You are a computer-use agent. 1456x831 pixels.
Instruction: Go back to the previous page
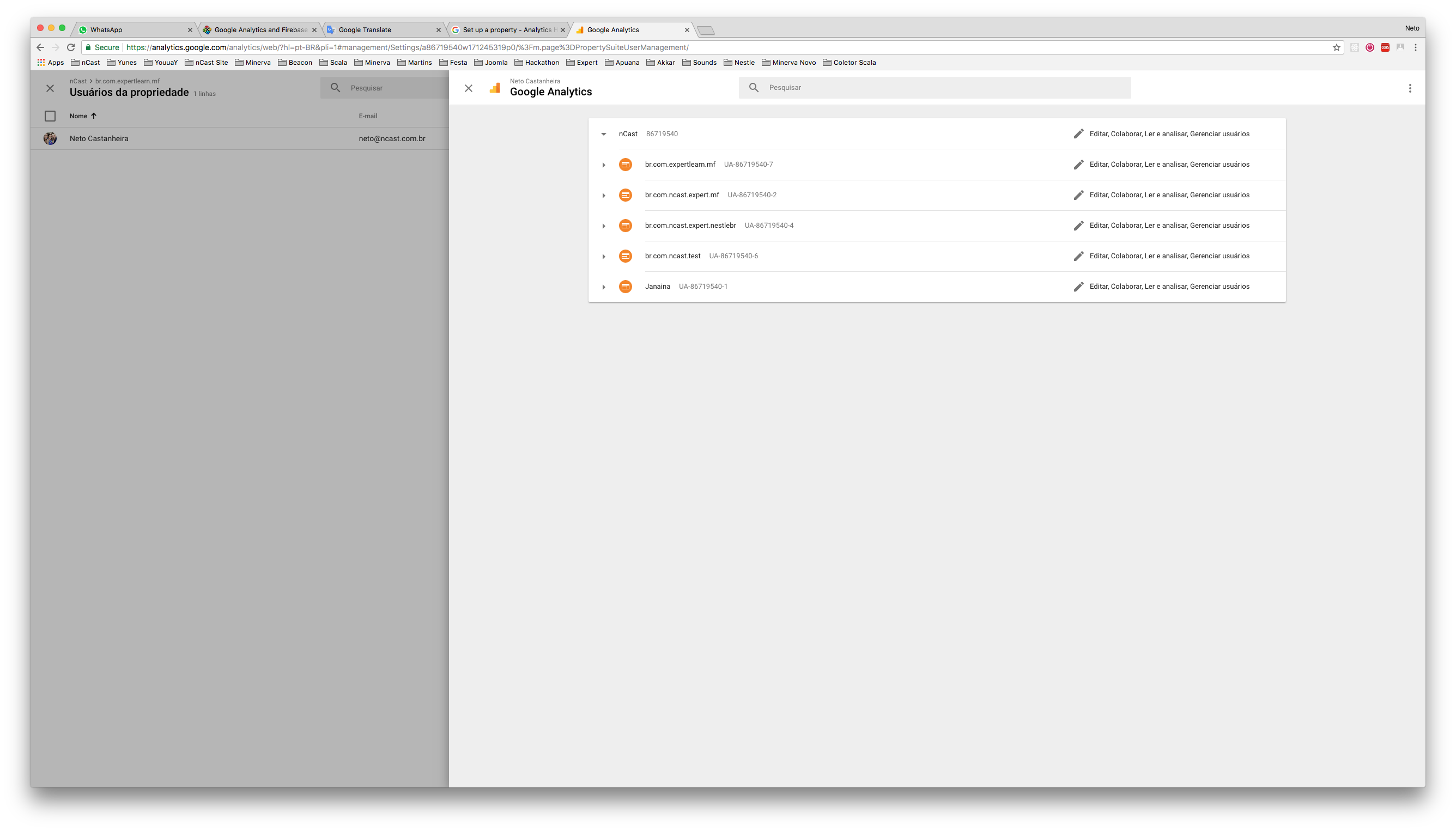(x=40, y=47)
